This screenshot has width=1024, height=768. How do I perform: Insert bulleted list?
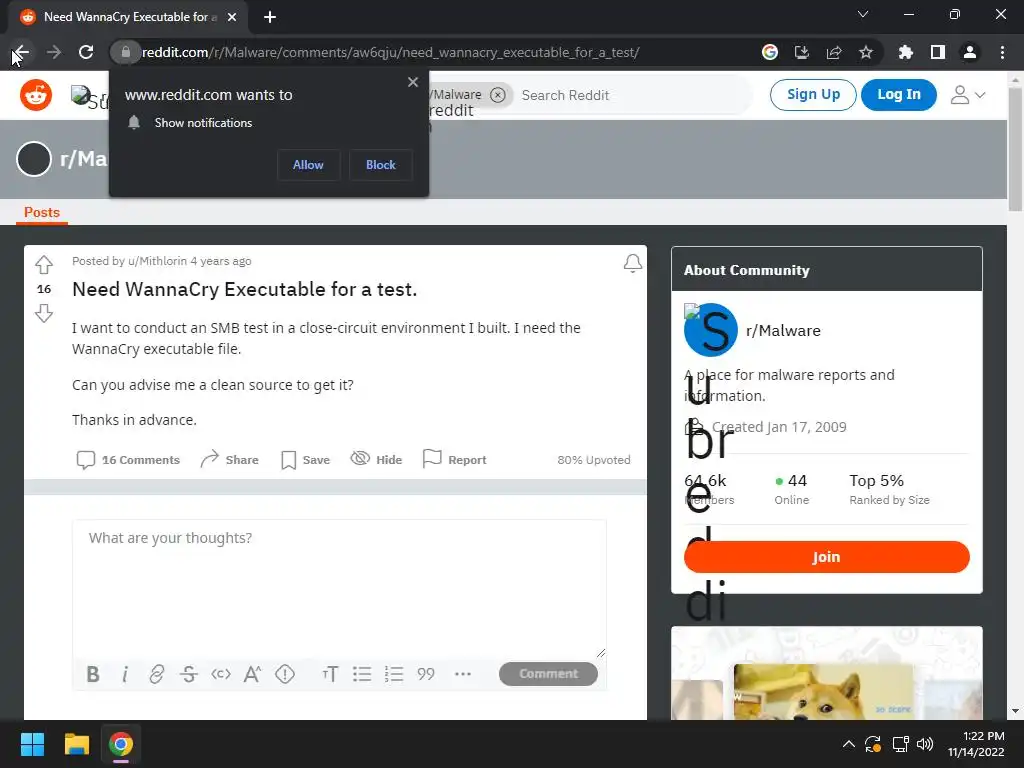point(362,674)
